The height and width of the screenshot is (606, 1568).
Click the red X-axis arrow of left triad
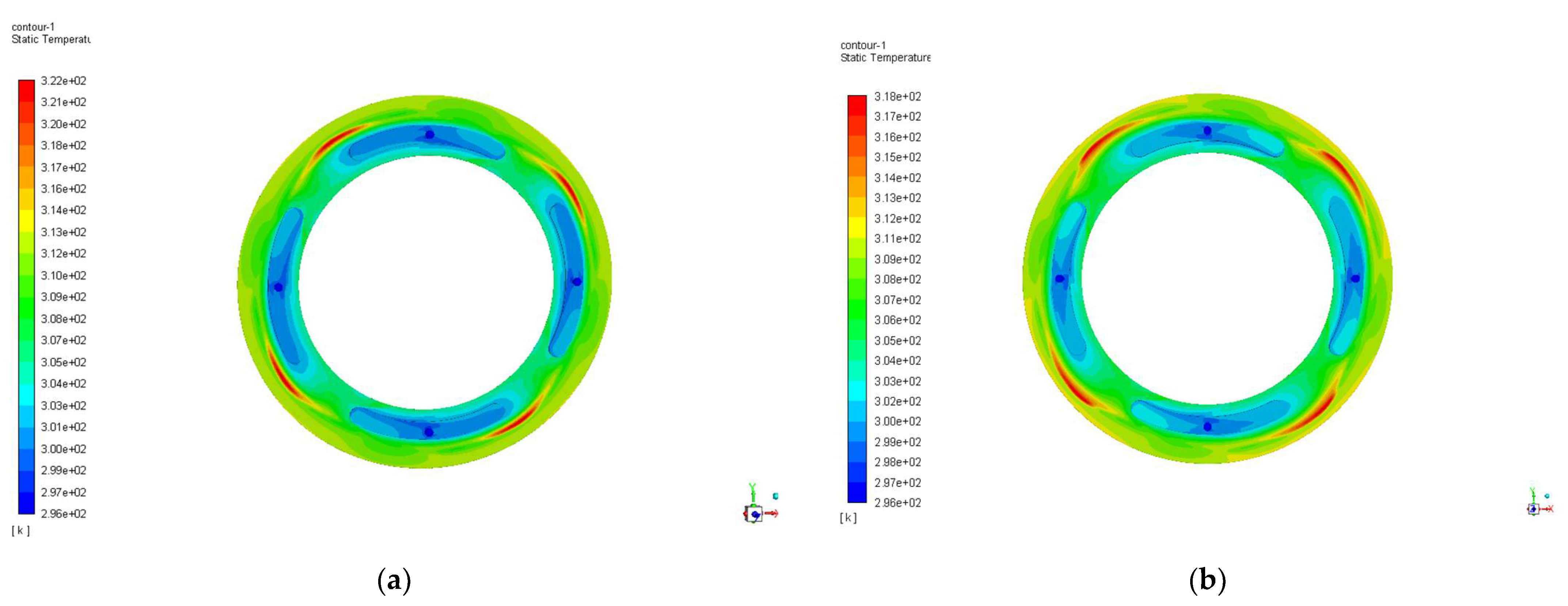coord(772,514)
